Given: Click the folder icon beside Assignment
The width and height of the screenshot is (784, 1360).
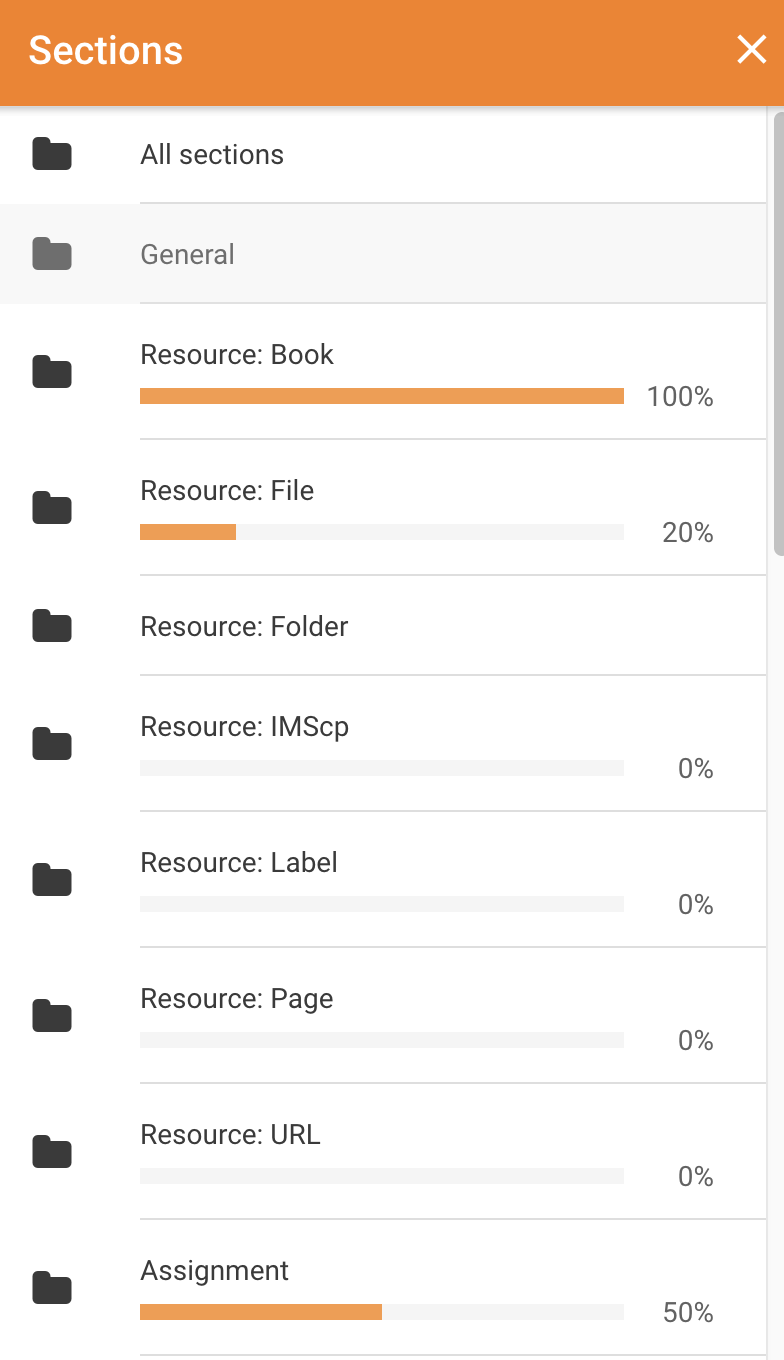Looking at the screenshot, I should tap(52, 1288).
